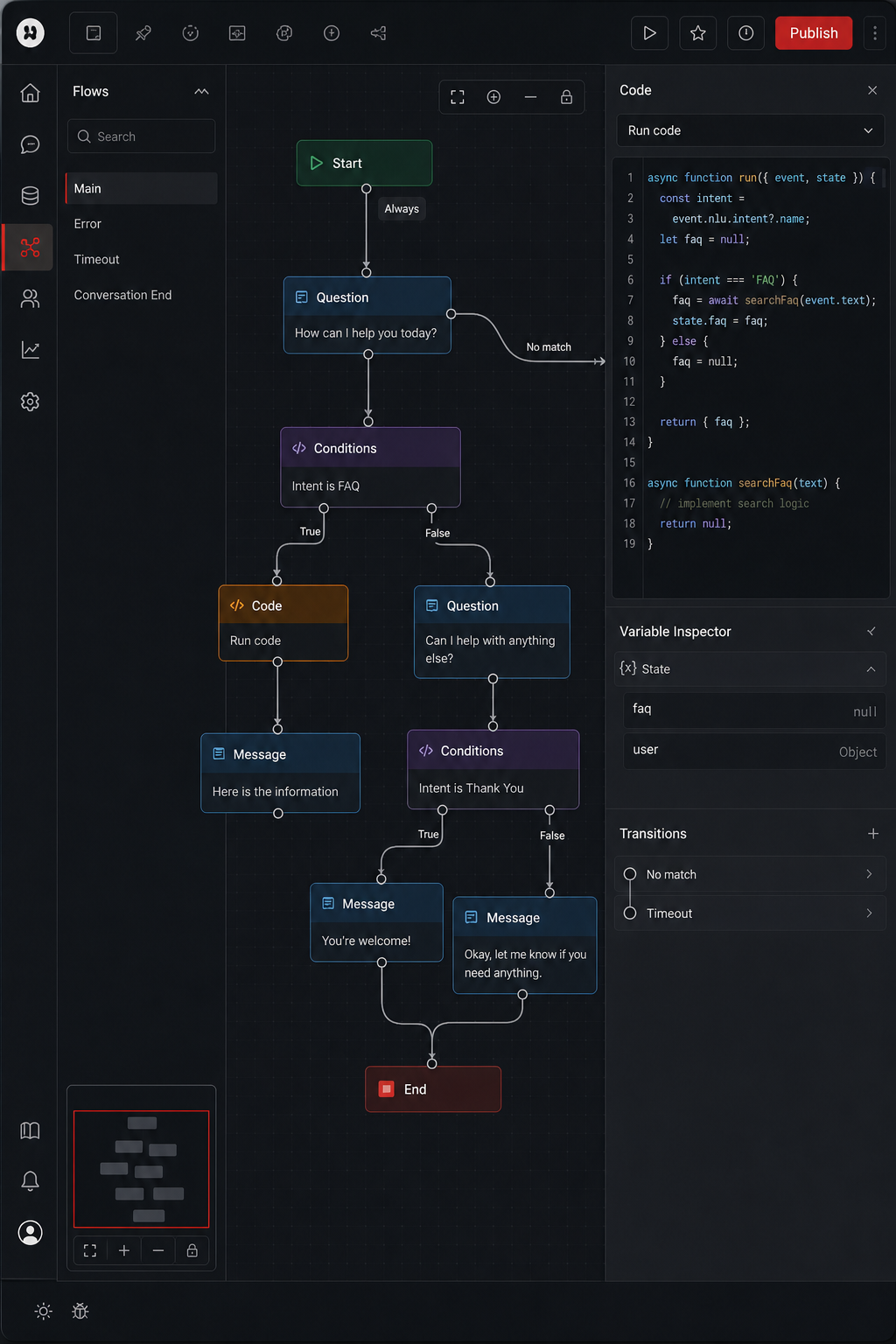Select the flows graph icon in sidebar
This screenshot has width=896, height=1344.
tap(31, 248)
